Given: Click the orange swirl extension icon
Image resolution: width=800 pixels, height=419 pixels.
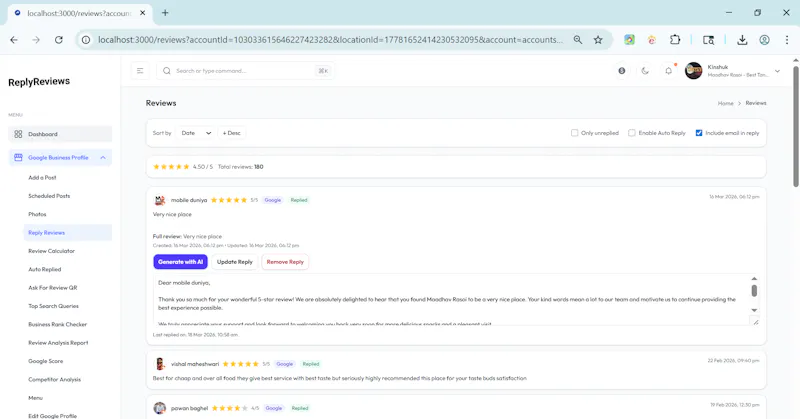Looking at the screenshot, I should coord(652,40).
